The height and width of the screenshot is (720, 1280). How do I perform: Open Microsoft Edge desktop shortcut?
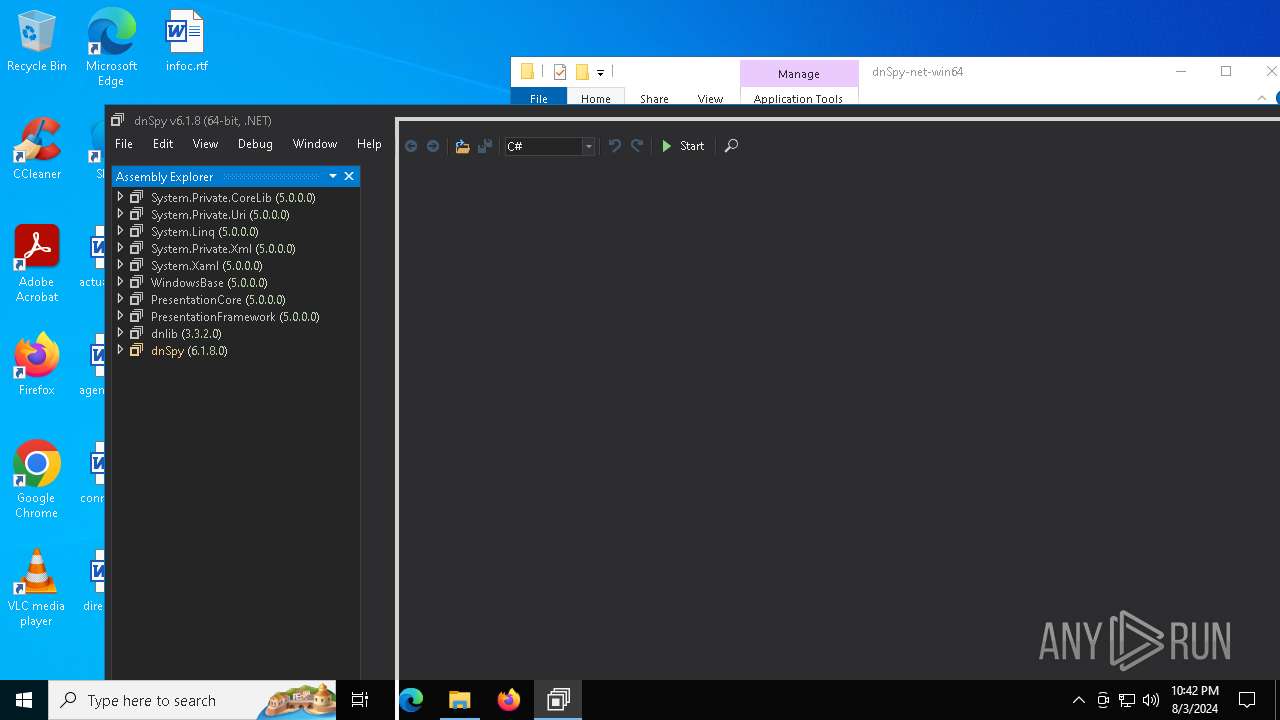(x=111, y=46)
